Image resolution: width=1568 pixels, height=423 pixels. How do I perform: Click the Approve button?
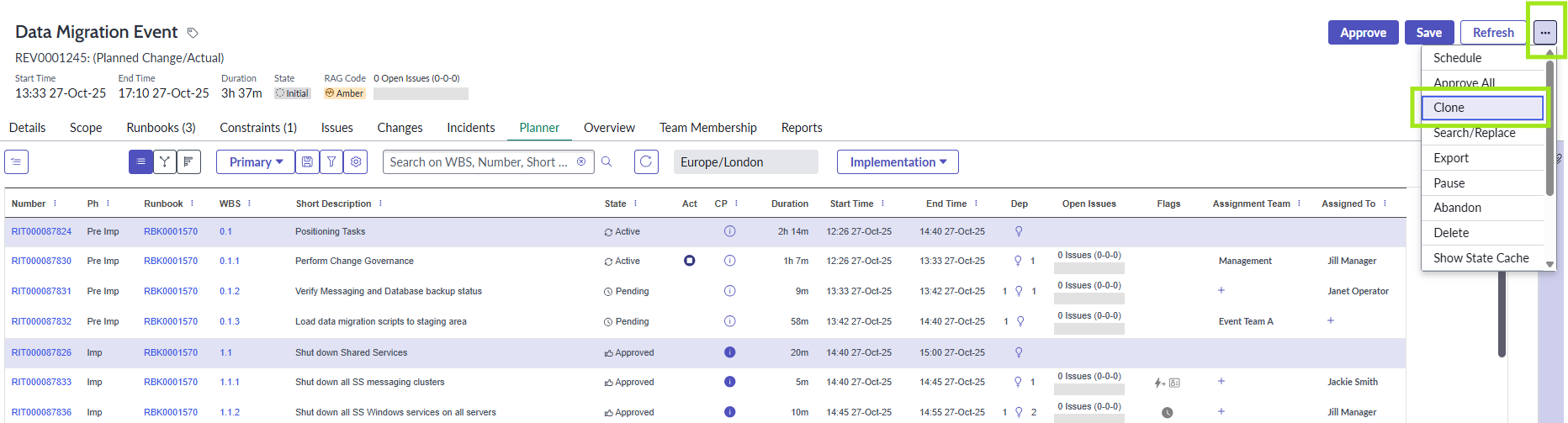[x=1363, y=33]
